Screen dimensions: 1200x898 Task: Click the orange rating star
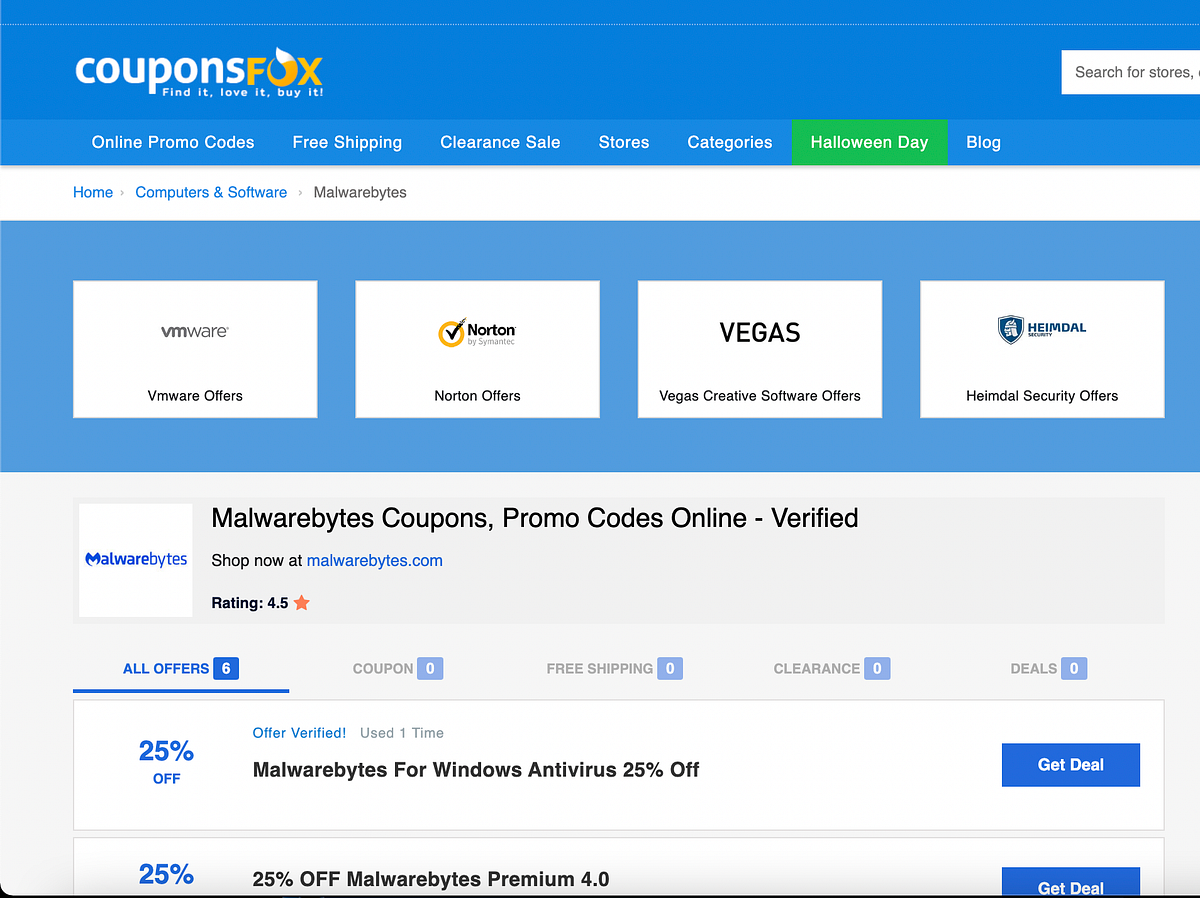pos(299,601)
